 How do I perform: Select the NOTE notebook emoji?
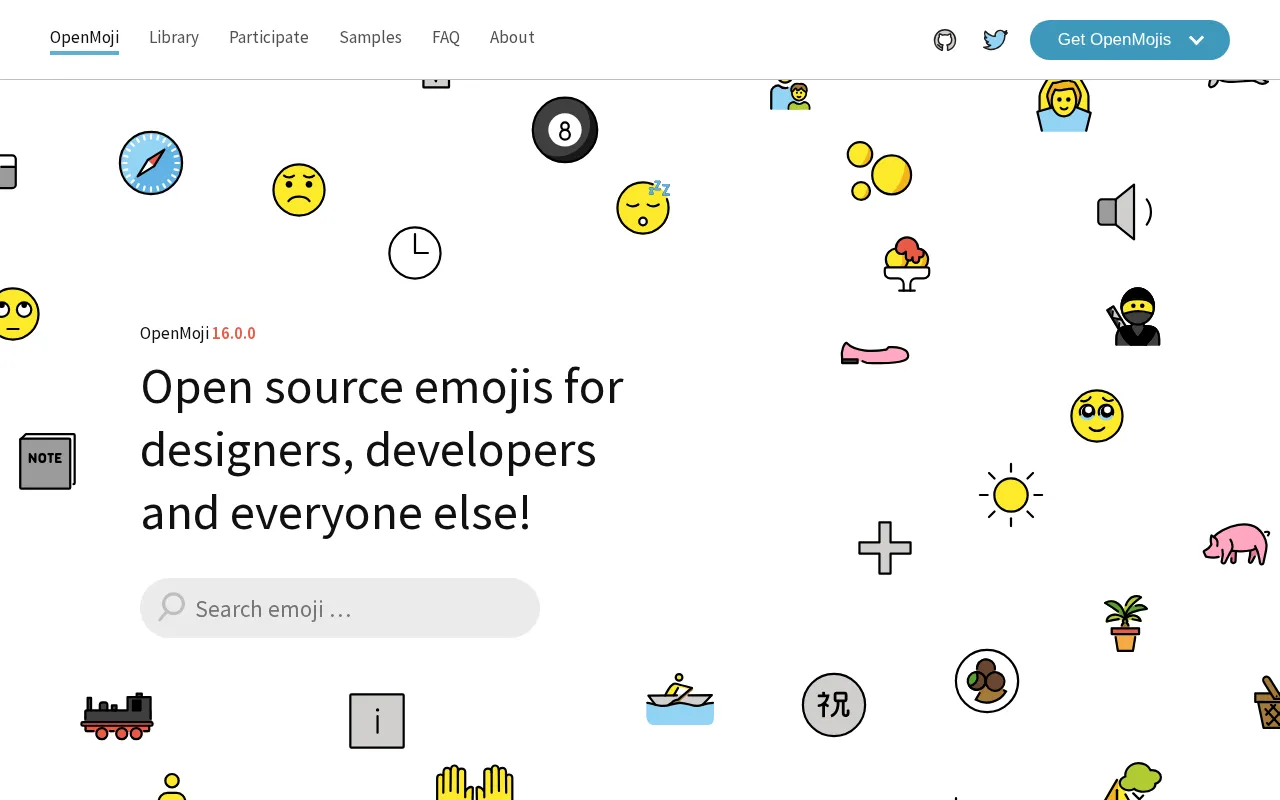point(47,461)
